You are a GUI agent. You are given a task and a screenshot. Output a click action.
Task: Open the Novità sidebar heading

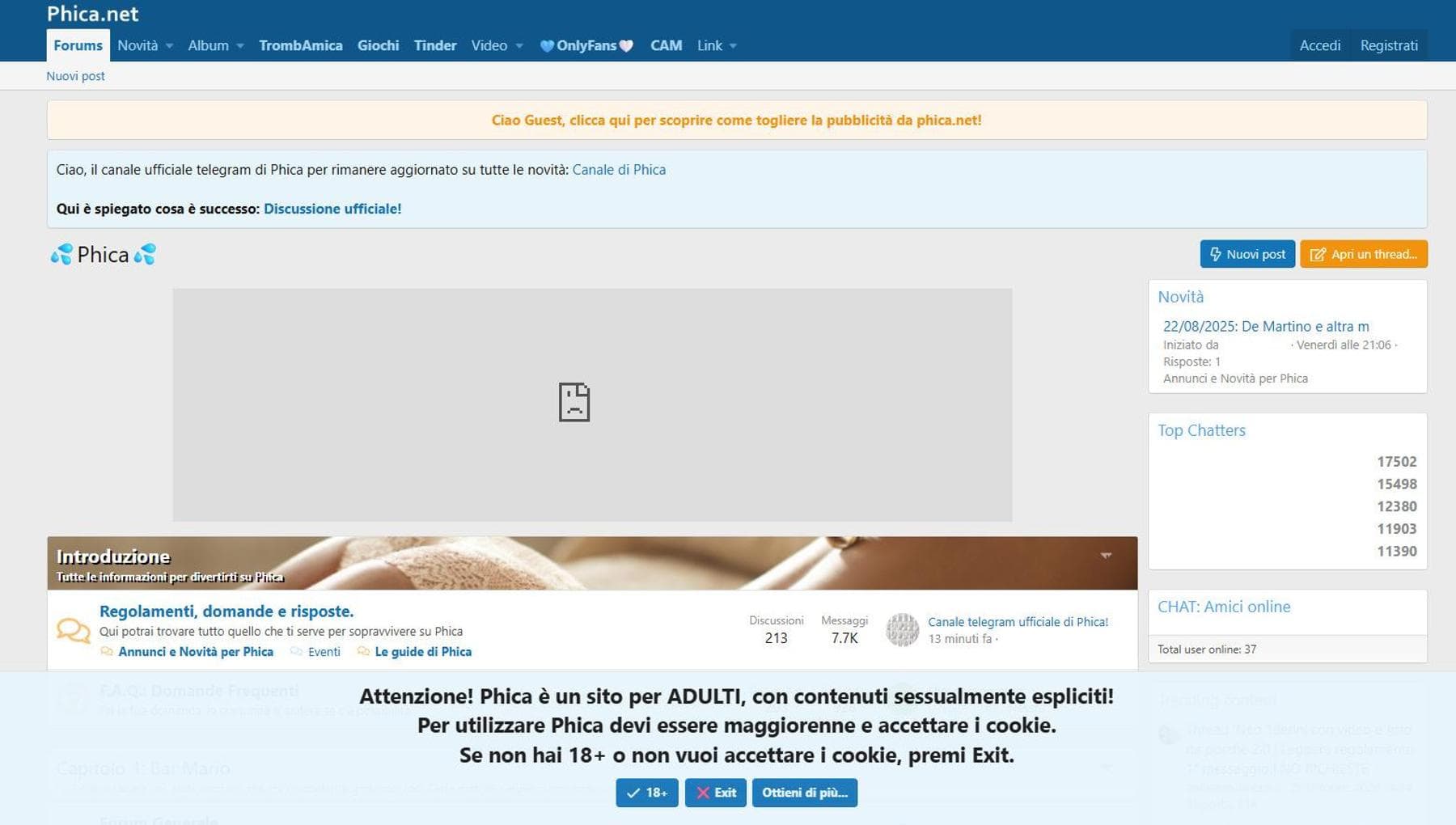point(1181,297)
